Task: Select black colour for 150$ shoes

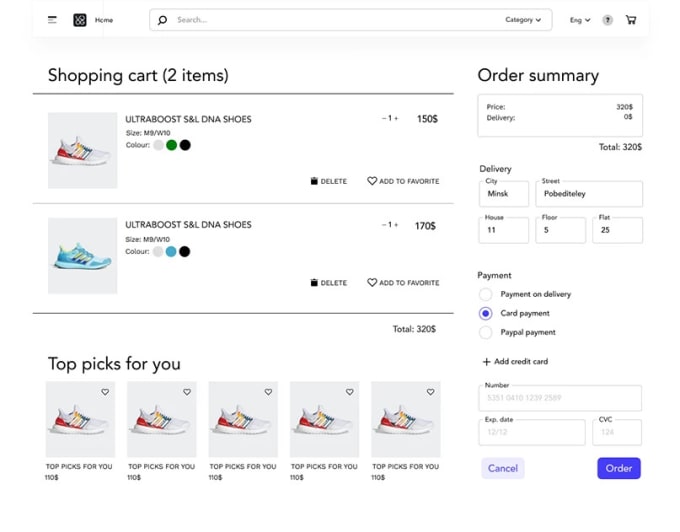Action: 185,145
